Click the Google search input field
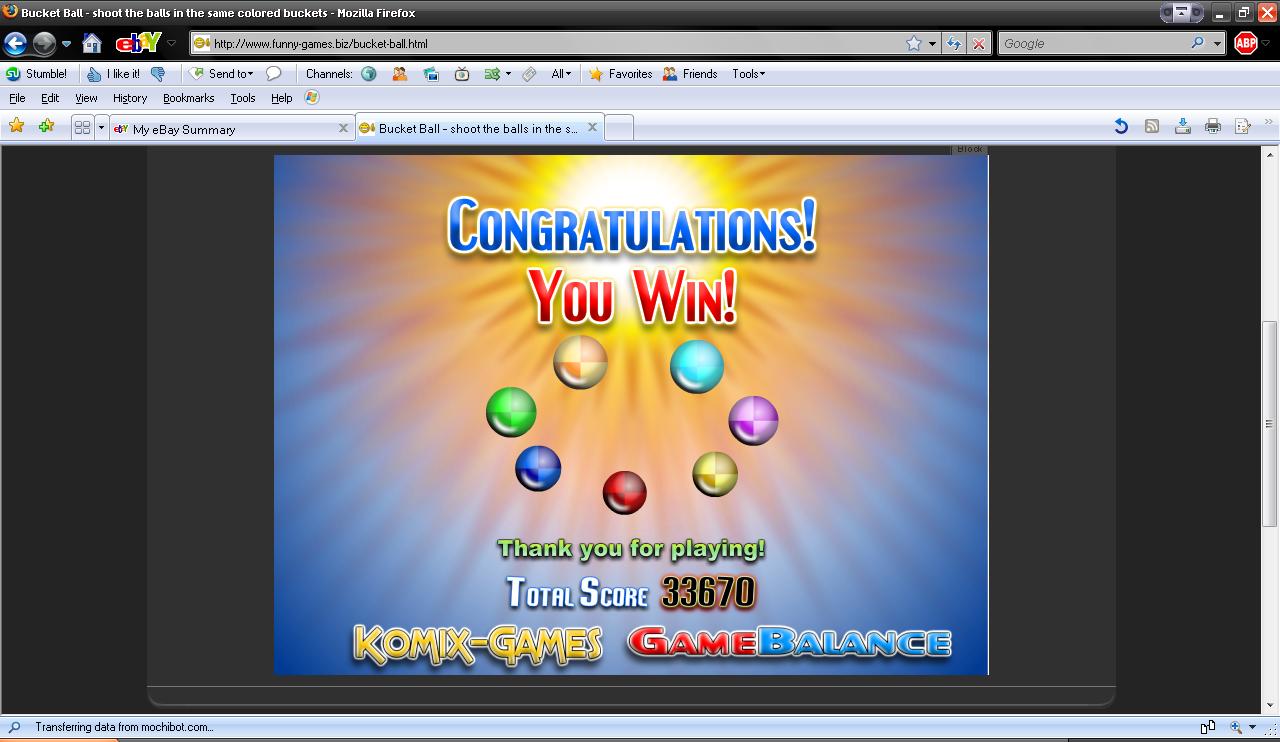Image resolution: width=1280 pixels, height=742 pixels. coord(1093,43)
